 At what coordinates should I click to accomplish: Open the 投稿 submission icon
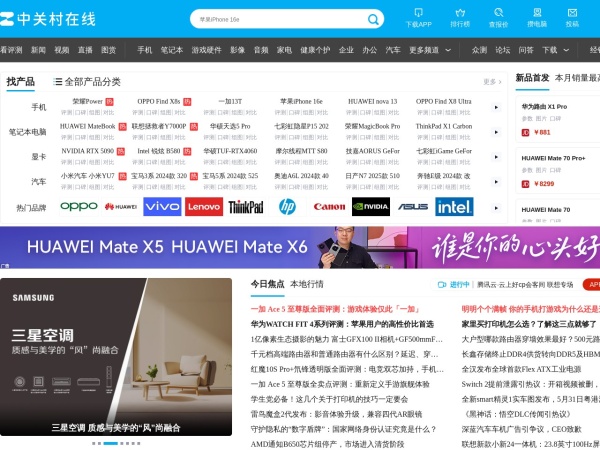[572, 18]
